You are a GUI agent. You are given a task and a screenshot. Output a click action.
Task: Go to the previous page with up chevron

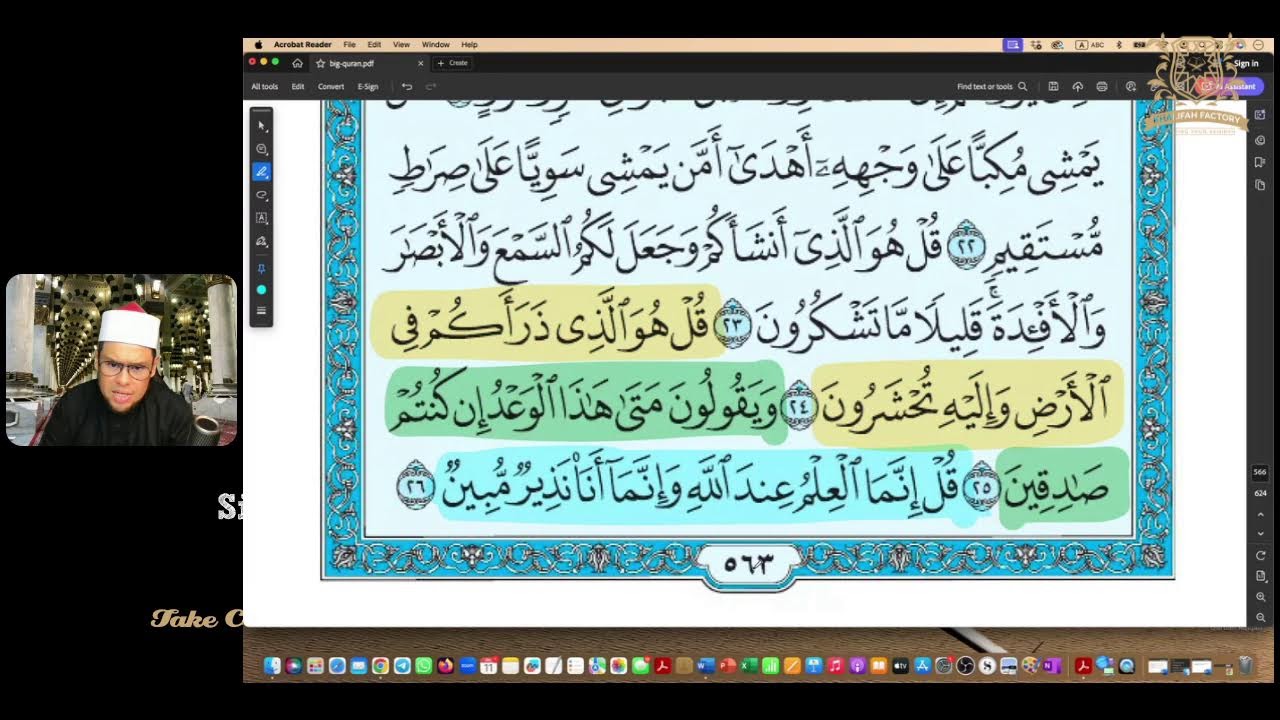pyautogui.click(x=1261, y=514)
